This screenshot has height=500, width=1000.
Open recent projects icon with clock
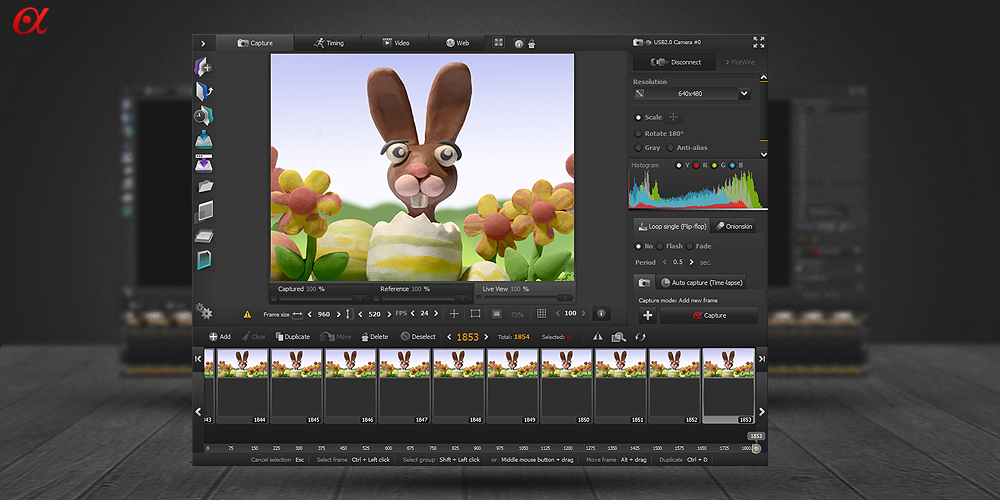coord(203,115)
